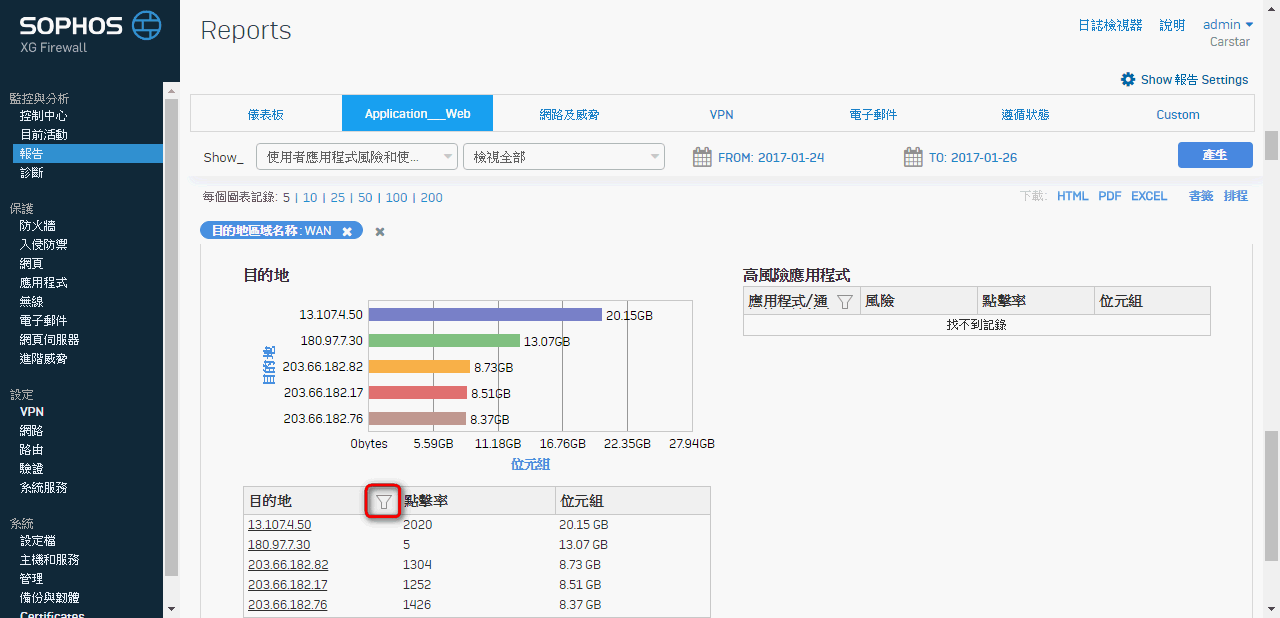Click the filter icon in the 目的地 column
This screenshot has width=1280, height=618.
383,502
